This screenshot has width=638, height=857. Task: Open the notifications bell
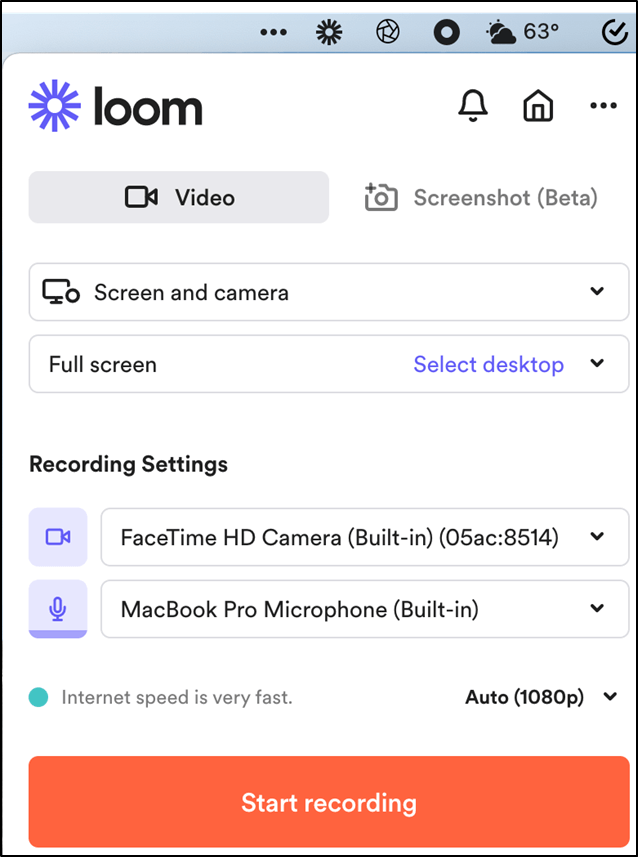(x=473, y=107)
